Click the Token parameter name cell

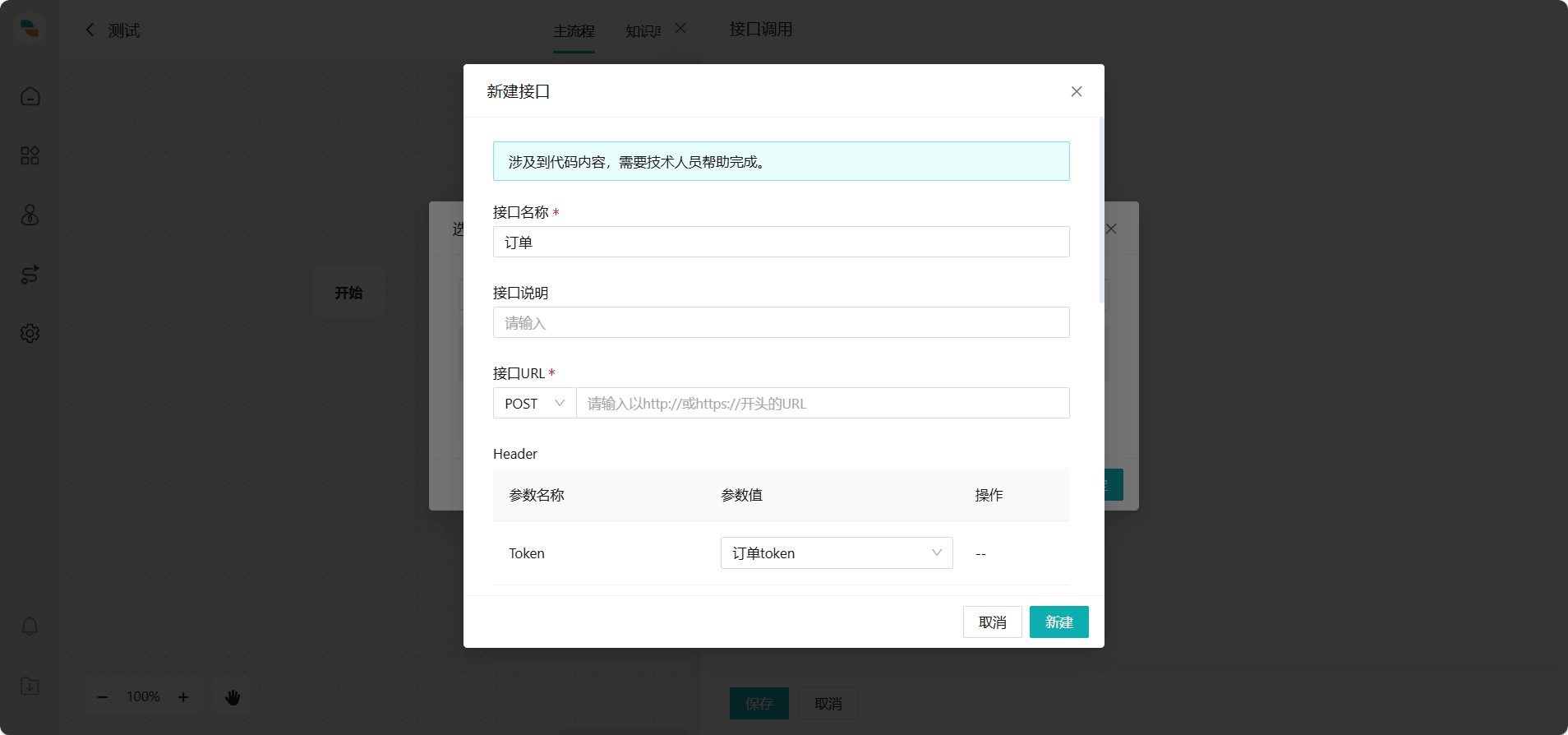point(527,553)
